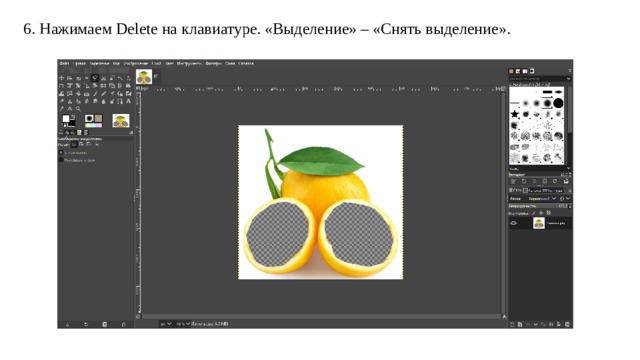
Task: Click the add-to-selection mode icon
Action: 81,144
